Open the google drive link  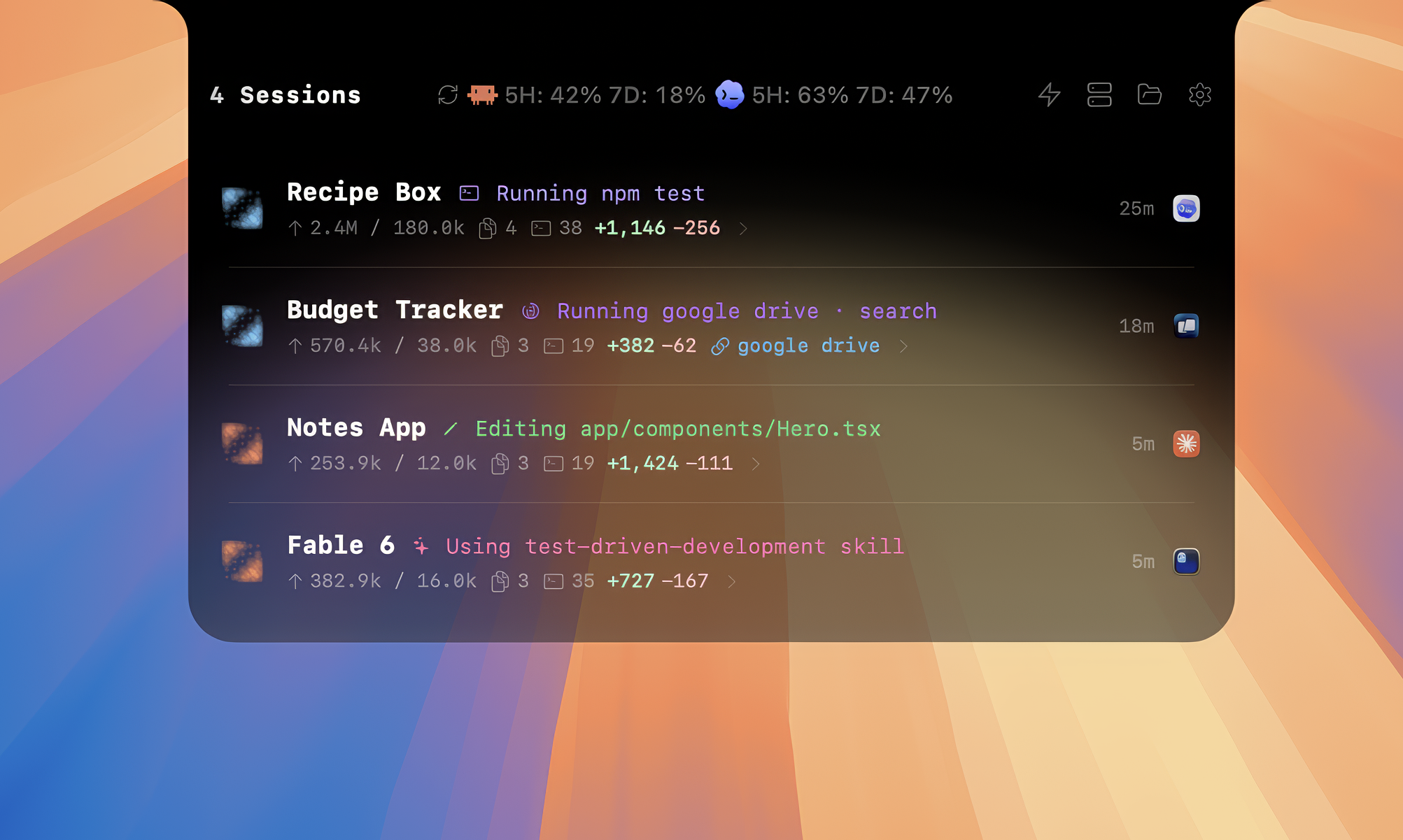pos(808,346)
